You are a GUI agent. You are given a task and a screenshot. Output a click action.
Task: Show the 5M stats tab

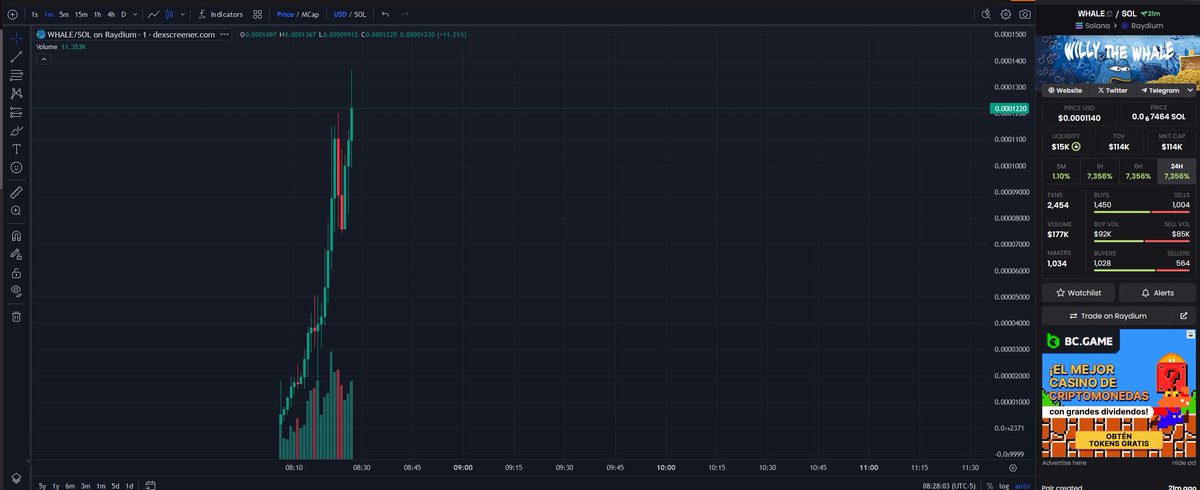[1061, 171]
